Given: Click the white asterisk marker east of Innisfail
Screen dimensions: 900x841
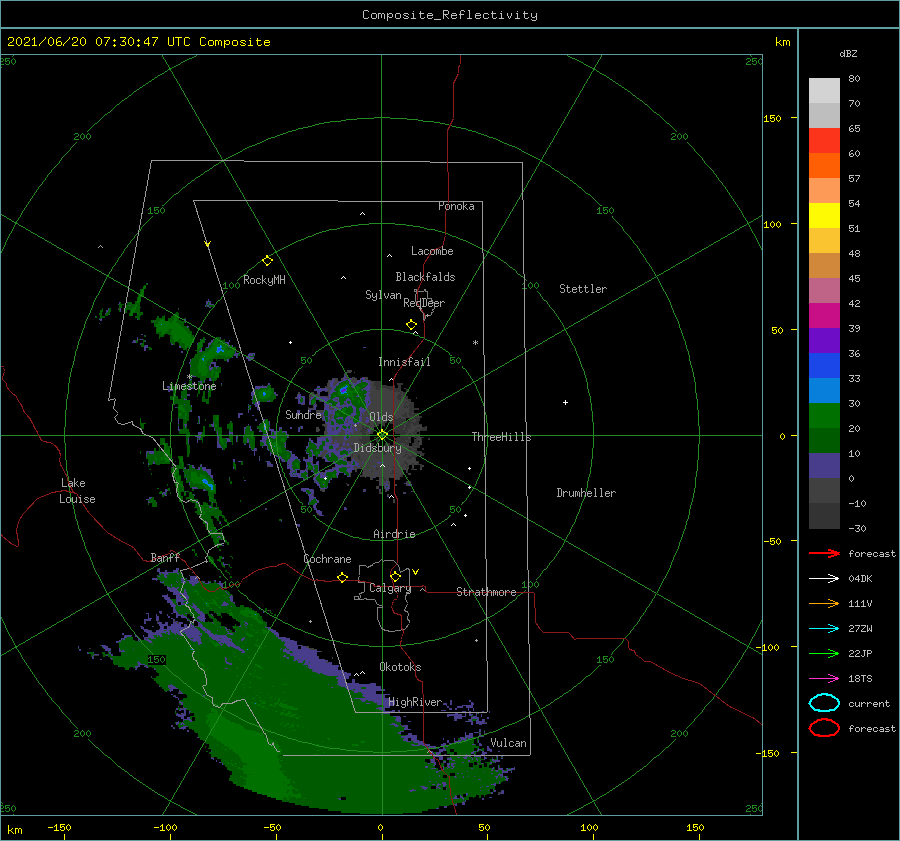Looking at the screenshot, I should point(475,343).
